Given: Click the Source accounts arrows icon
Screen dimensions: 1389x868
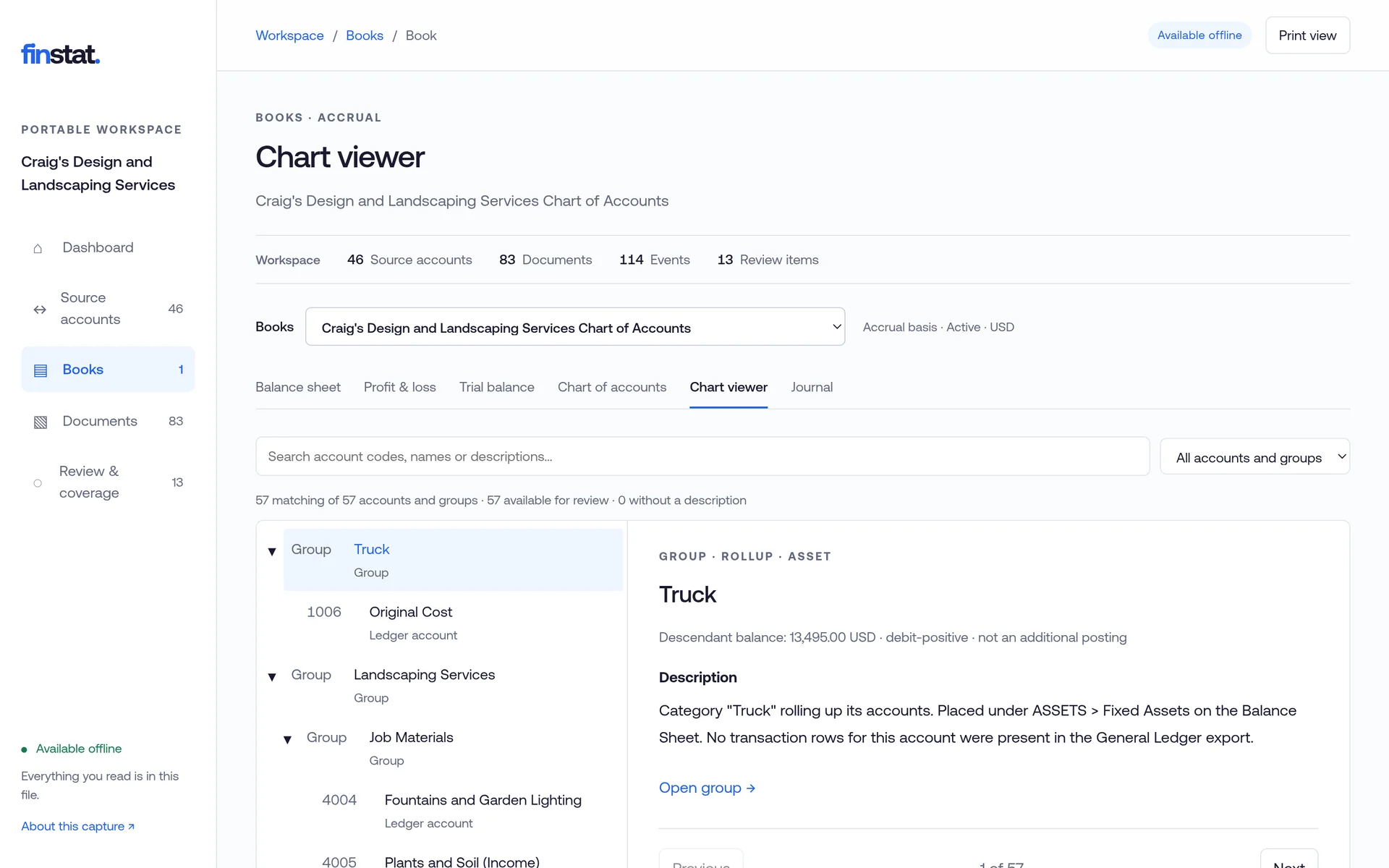Looking at the screenshot, I should tap(40, 310).
